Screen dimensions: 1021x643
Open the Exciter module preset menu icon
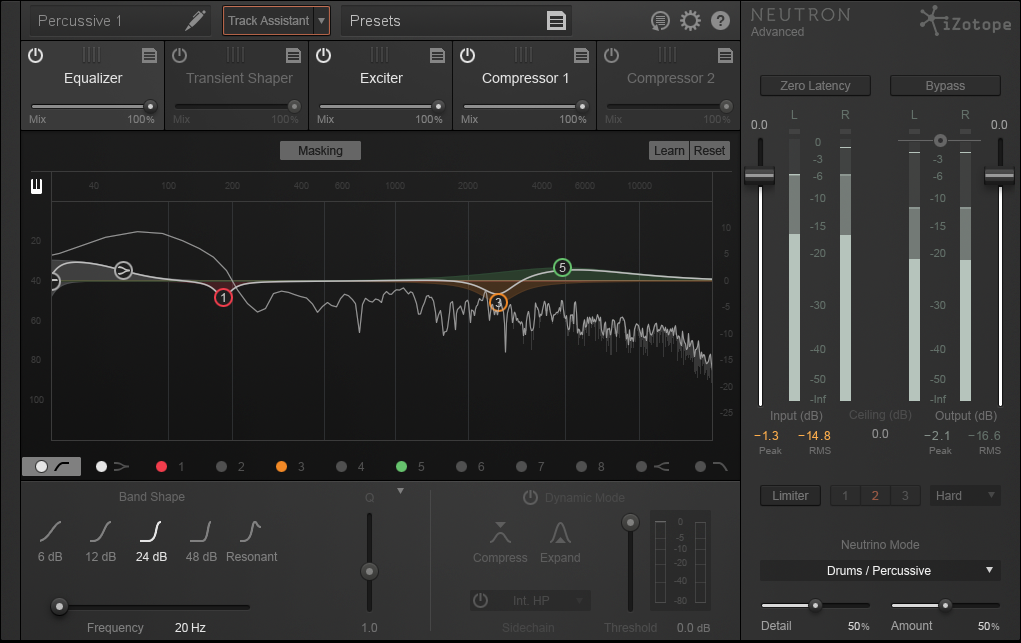(437, 55)
